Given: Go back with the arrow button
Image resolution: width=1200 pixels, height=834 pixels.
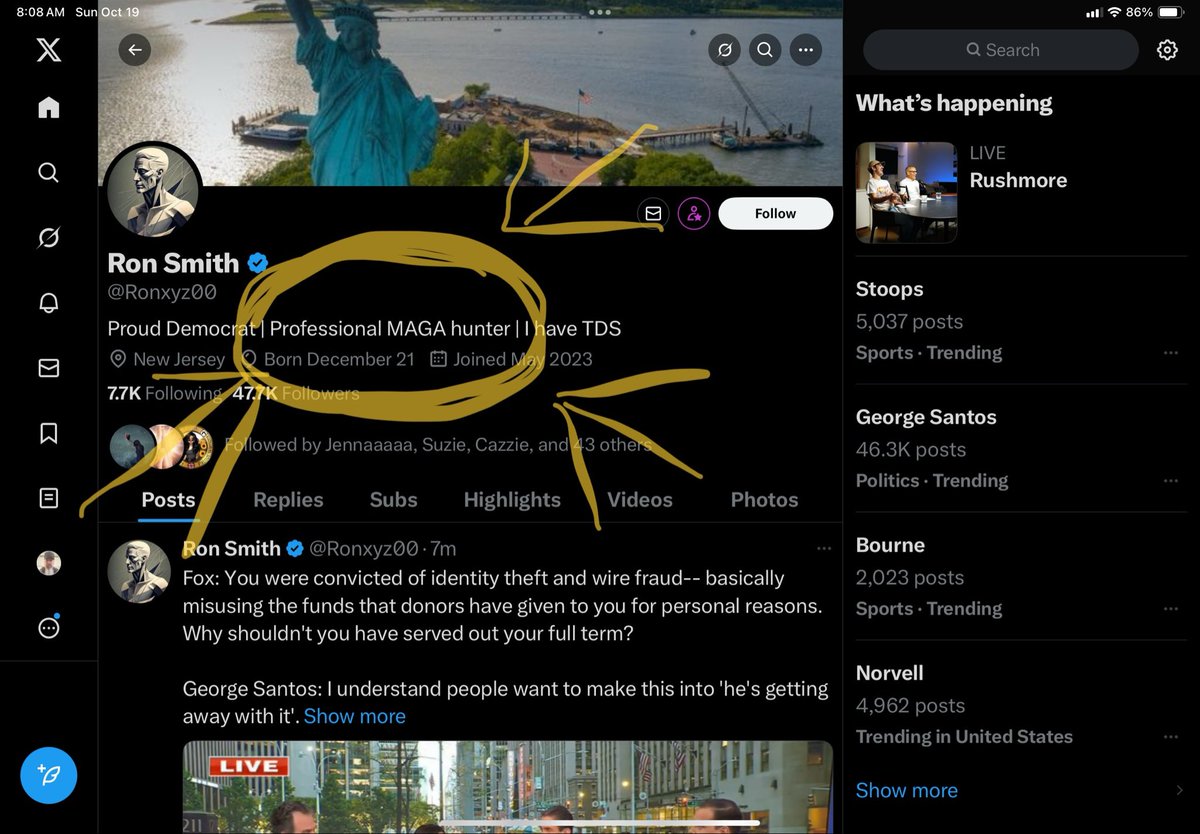Looking at the screenshot, I should coord(134,50).
